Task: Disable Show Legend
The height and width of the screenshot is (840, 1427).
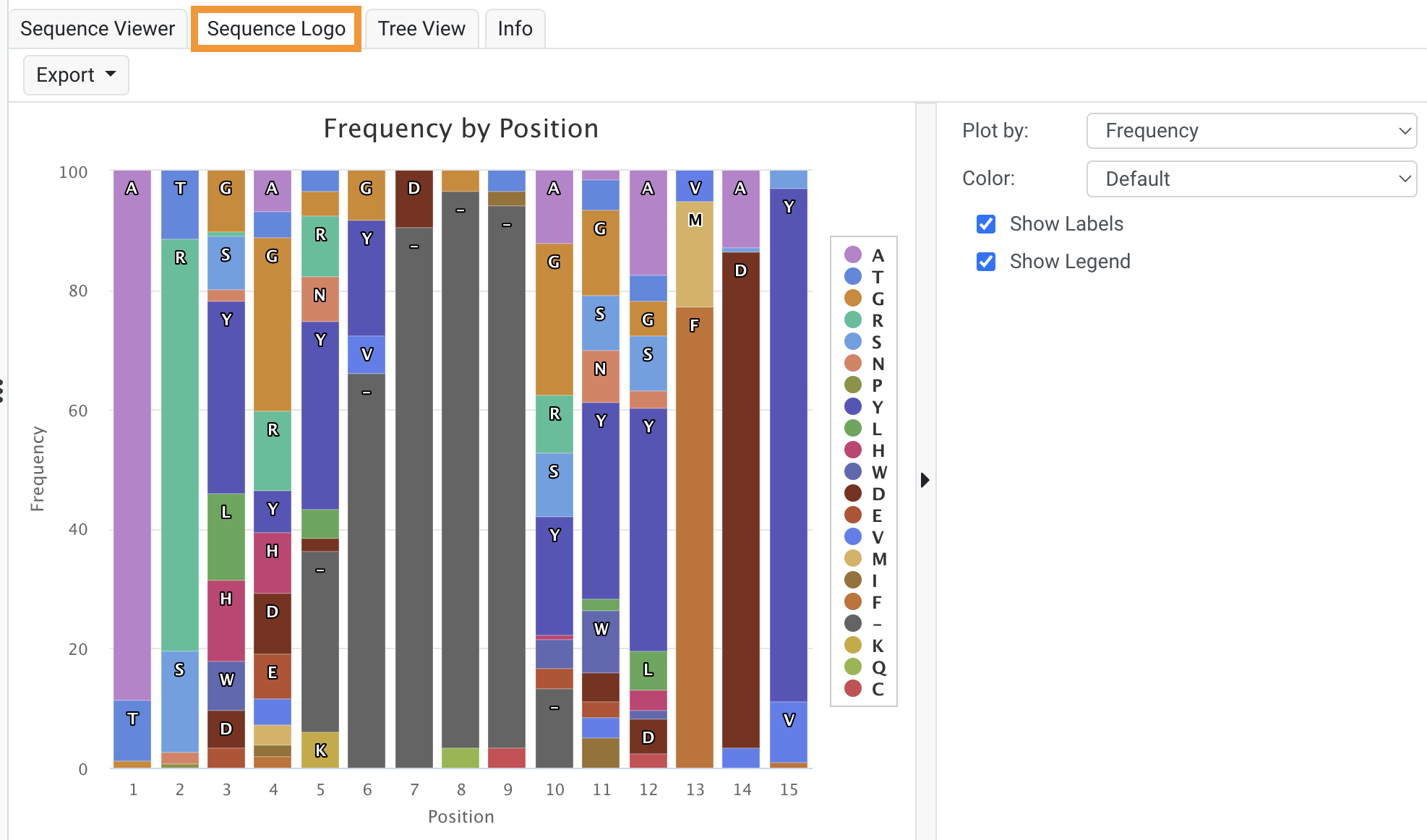Action: 986,262
